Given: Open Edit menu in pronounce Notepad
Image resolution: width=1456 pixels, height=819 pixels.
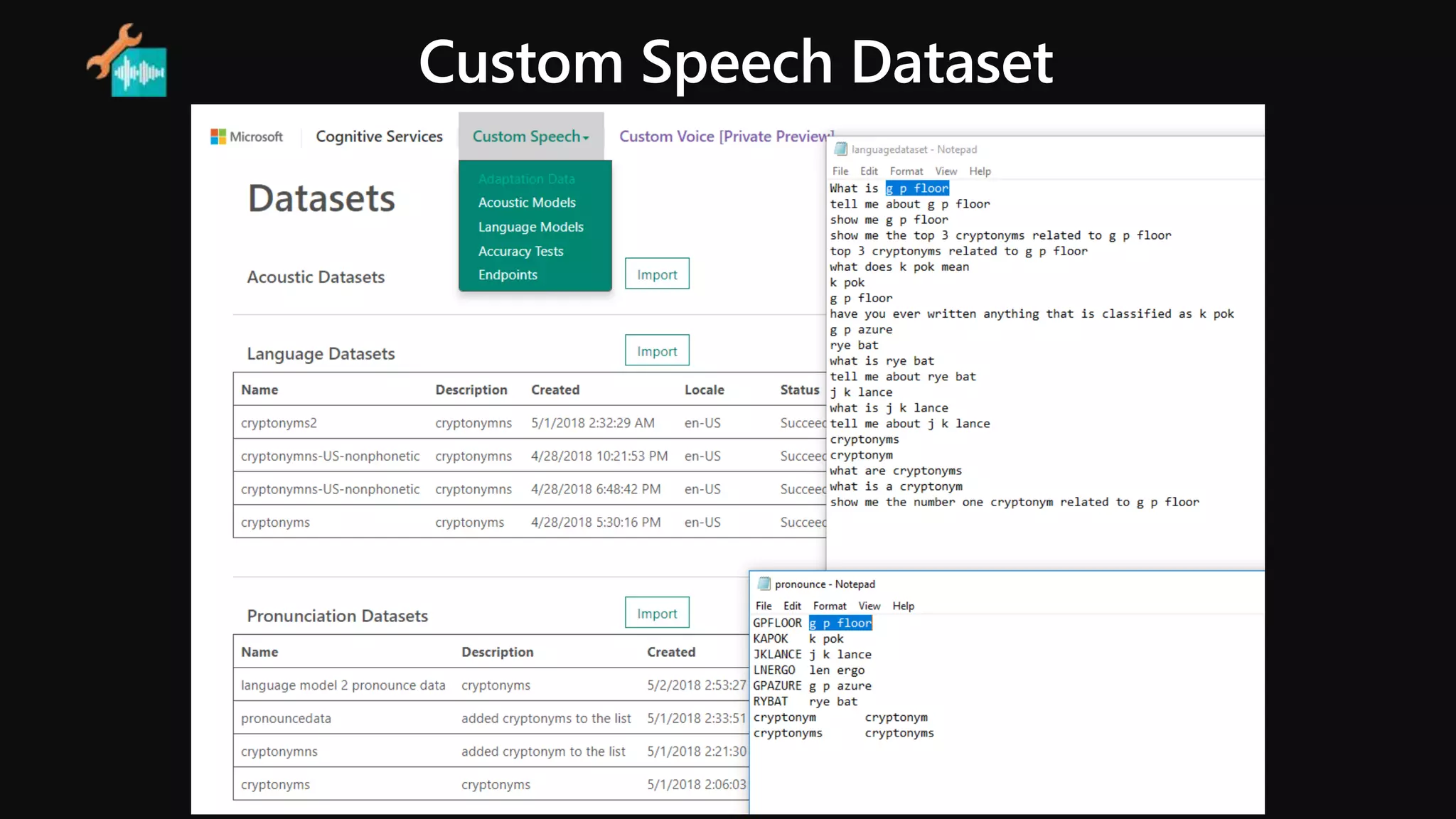Looking at the screenshot, I should [792, 606].
